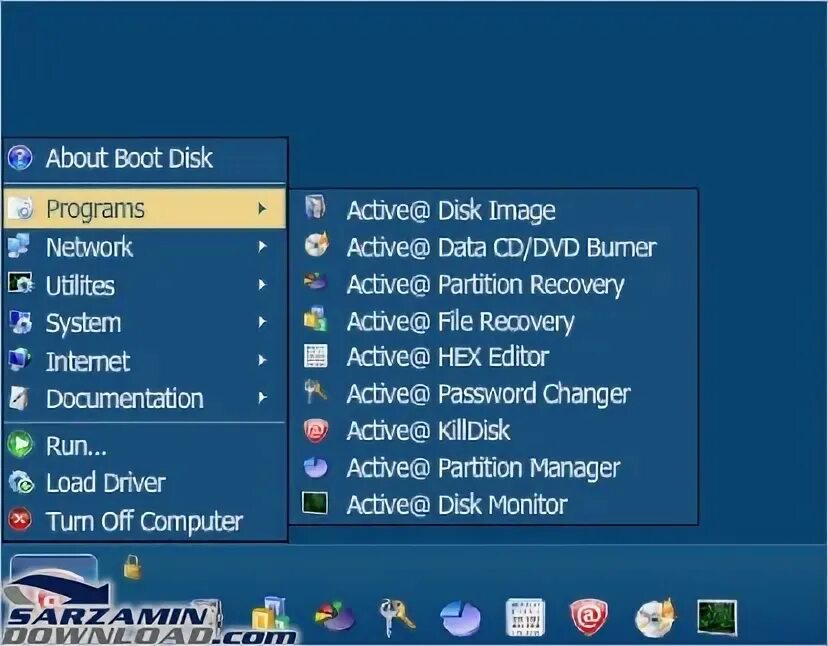Choose Active@ File Recovery menu entry
The height and width of the screenshot is (646, 828).
pyautogui.click(x=493, y=321)
